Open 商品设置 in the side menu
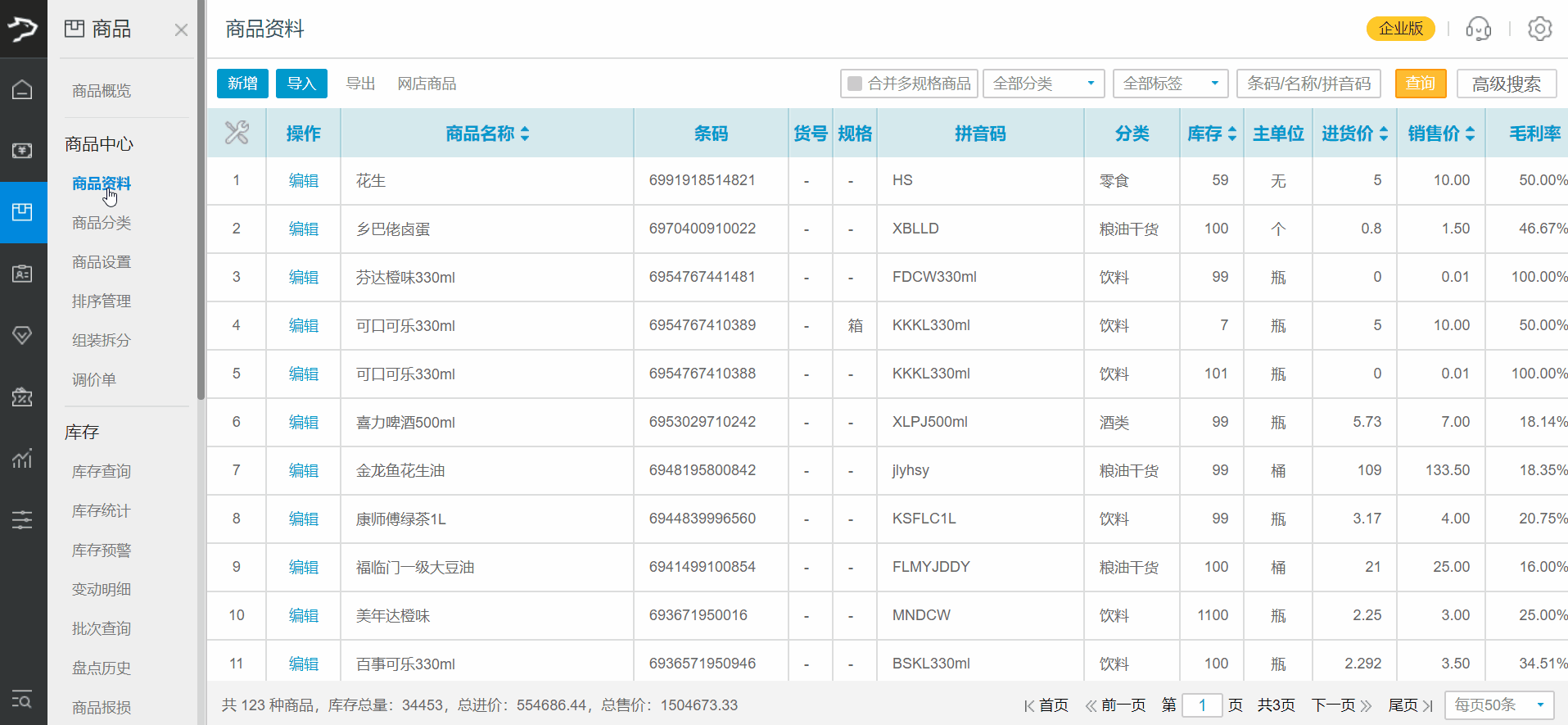This screenshot has height=725, width=1568. 102,262
